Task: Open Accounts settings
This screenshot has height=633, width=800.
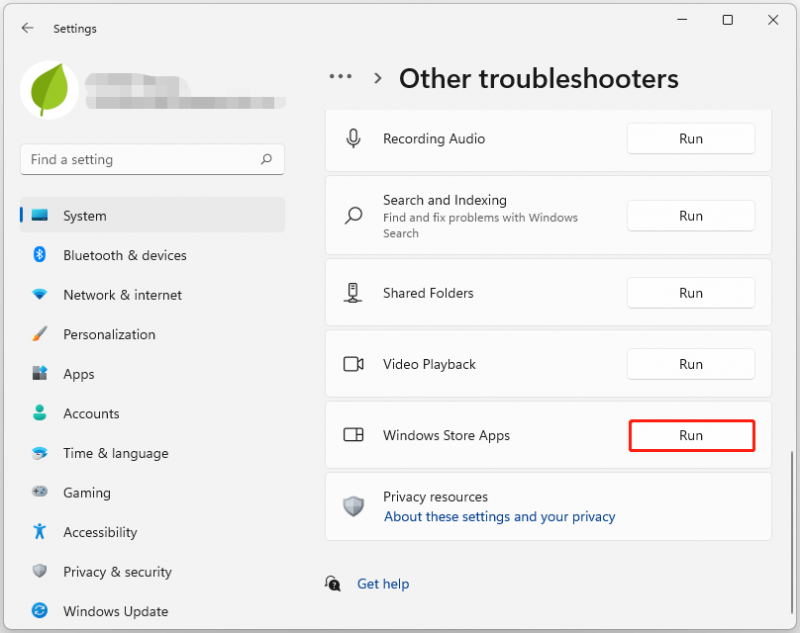Action: [x=152, y=413]
